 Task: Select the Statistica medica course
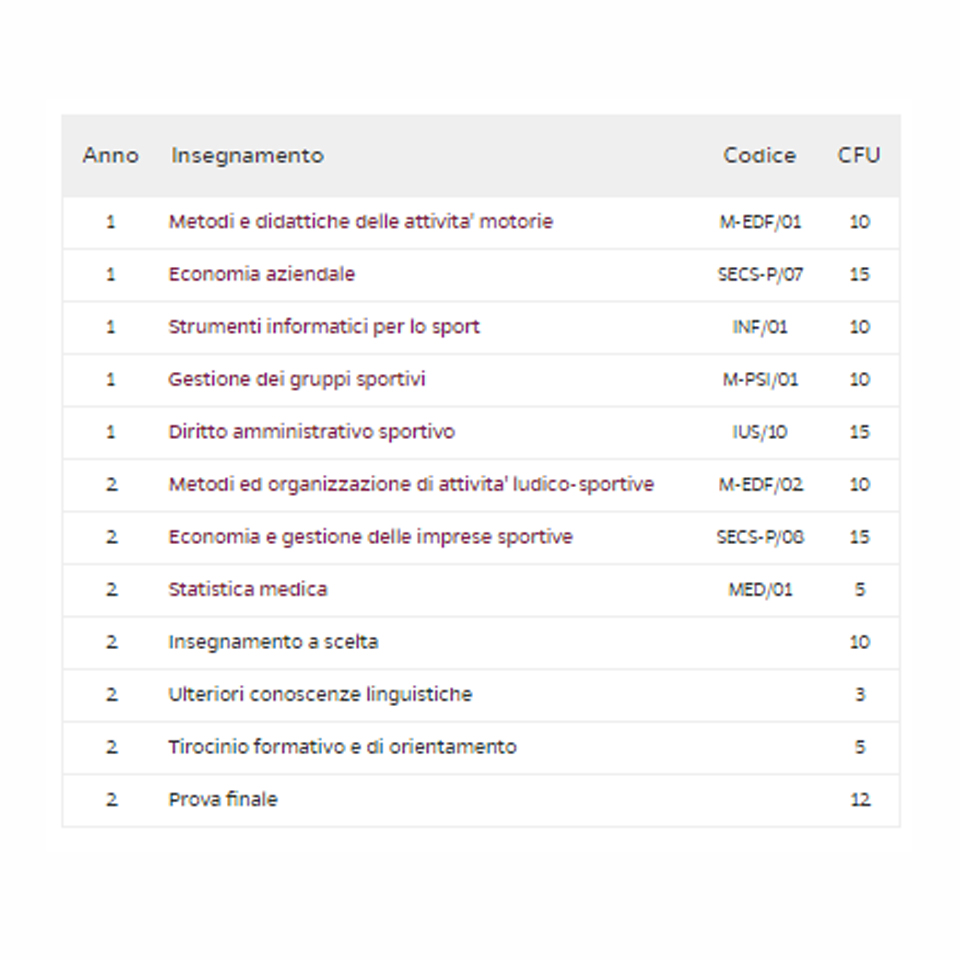[248, 590]
